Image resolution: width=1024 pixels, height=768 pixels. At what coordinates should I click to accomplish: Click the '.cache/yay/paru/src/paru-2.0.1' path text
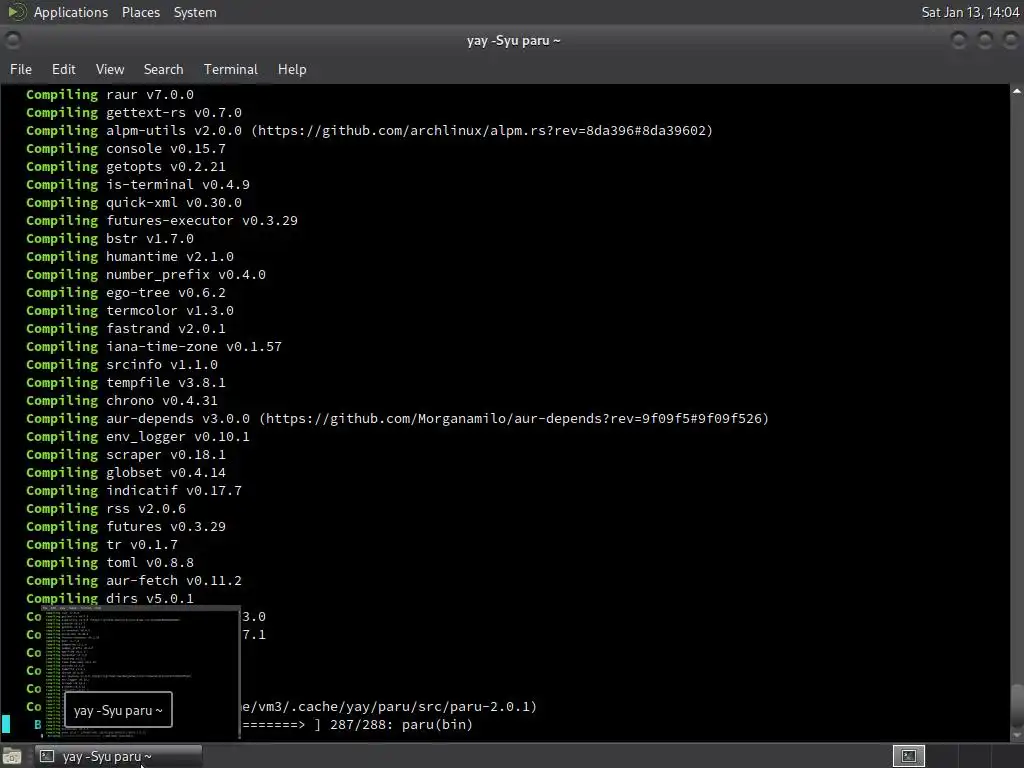tap(408, 707)
